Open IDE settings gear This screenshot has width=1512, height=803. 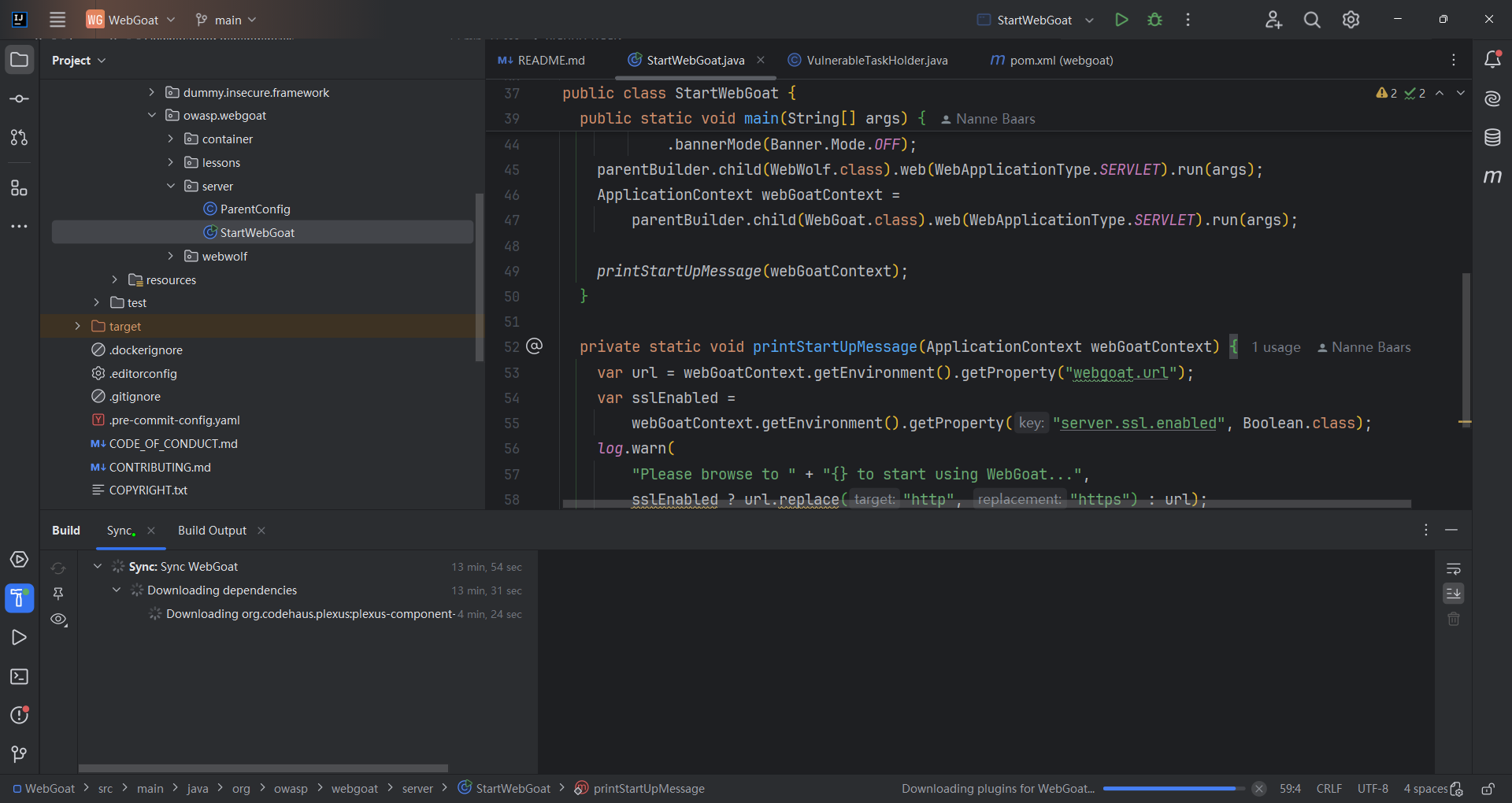(1351, 20)
